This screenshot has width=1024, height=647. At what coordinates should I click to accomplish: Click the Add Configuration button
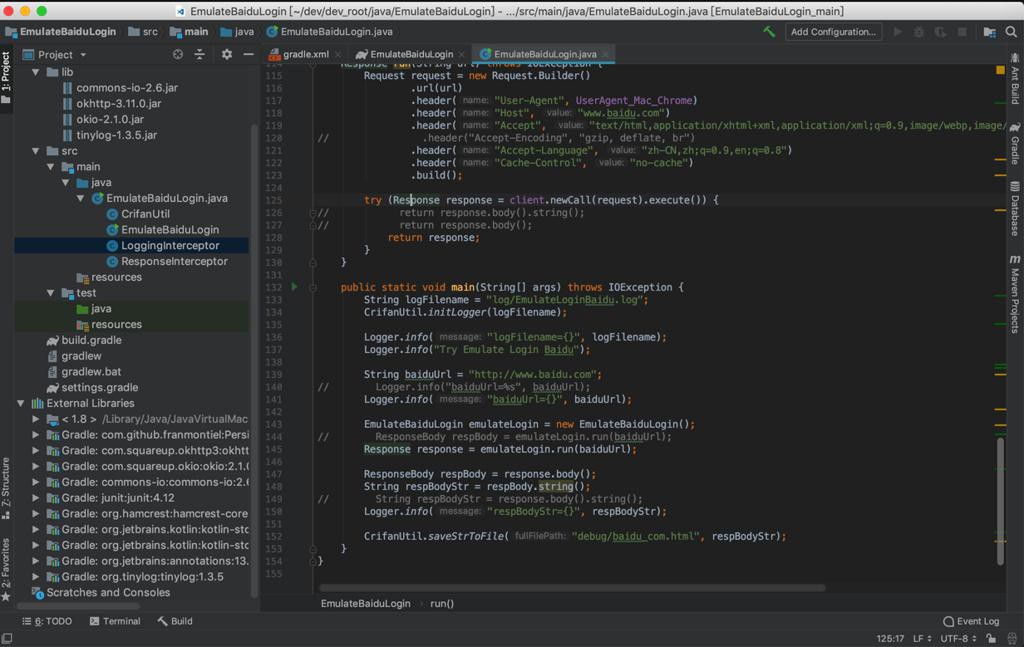[x=832, y=32]
